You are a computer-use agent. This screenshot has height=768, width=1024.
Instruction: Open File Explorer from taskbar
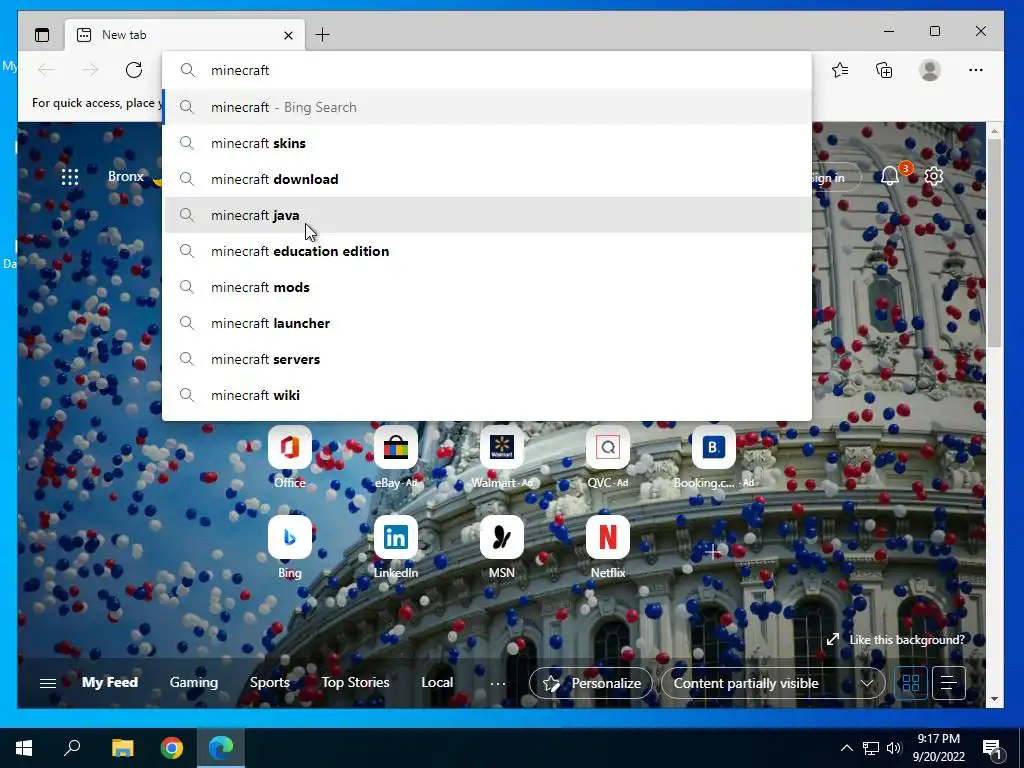122,748
